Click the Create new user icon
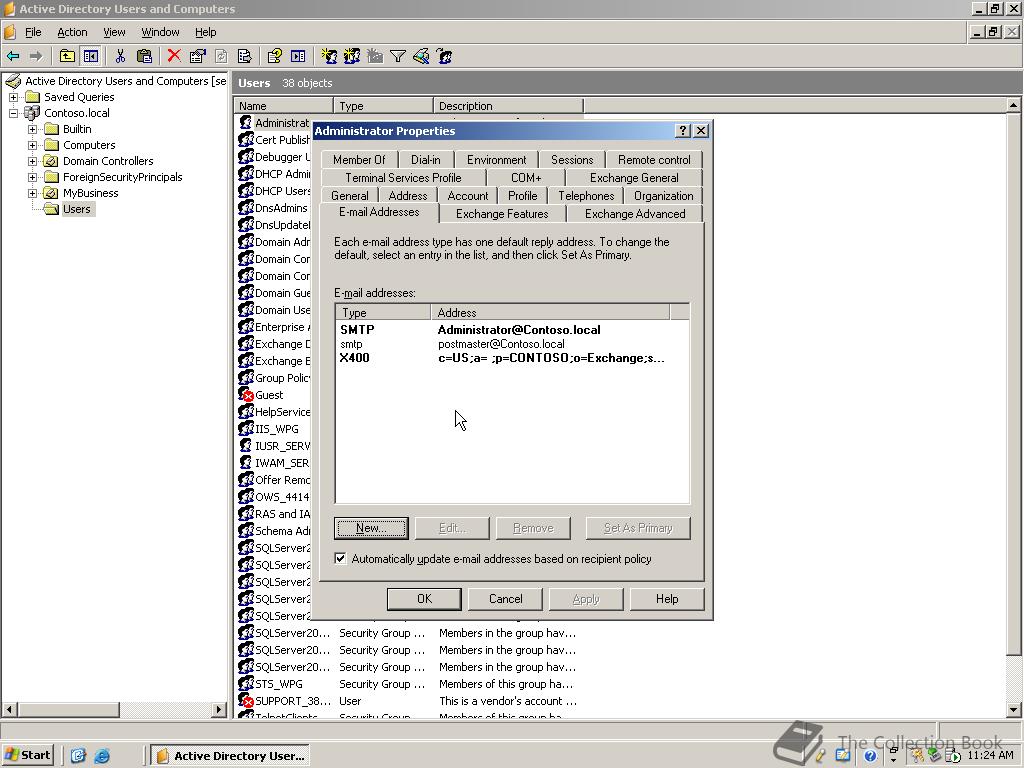The width and height of the screenshot is (1024, 768). 328,56
